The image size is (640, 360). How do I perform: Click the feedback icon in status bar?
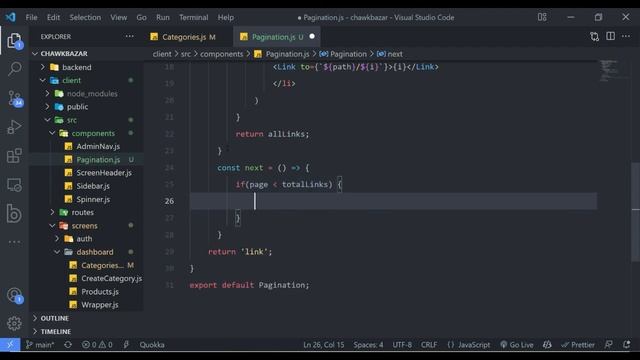pyautogui.click(x=608, y=345)
